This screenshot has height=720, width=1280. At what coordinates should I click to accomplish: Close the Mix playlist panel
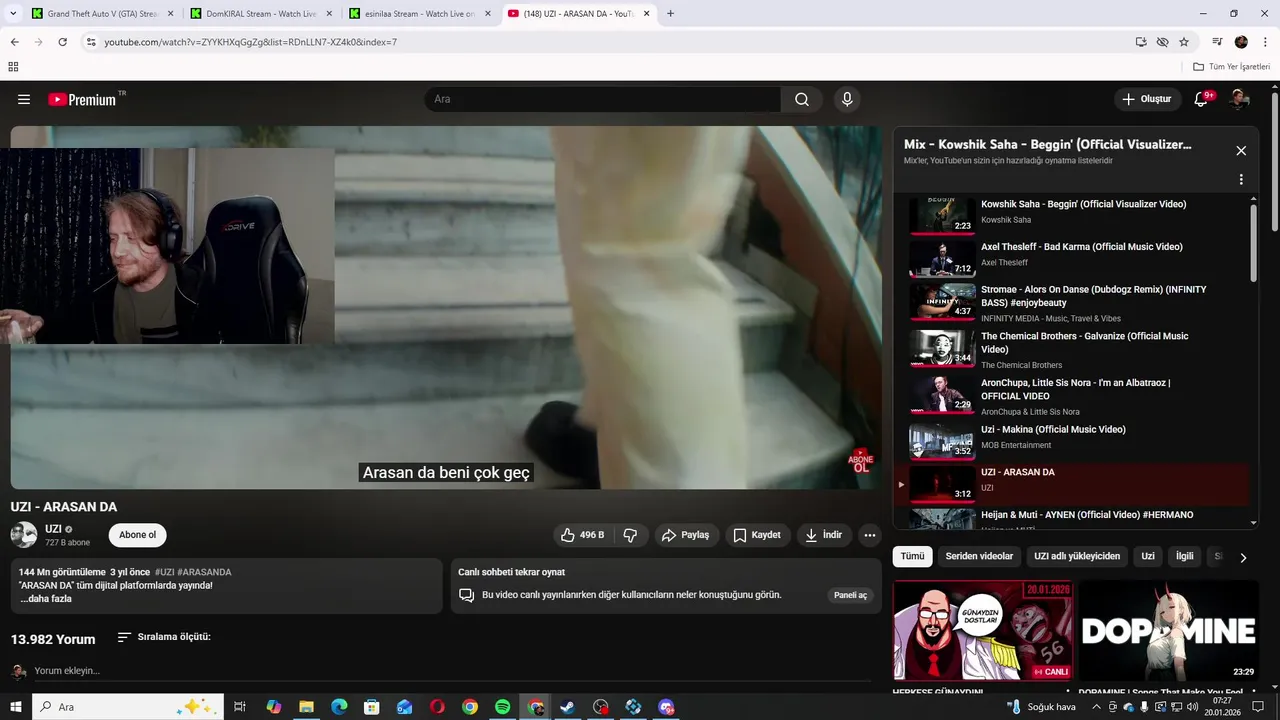pos(1241,151)
